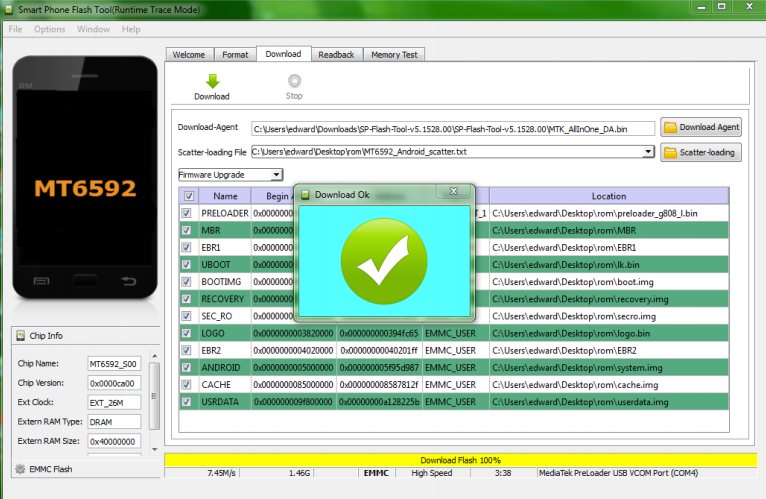Click the system.img location cell
This screenshot has width=766, height=499.
(609, 368)
